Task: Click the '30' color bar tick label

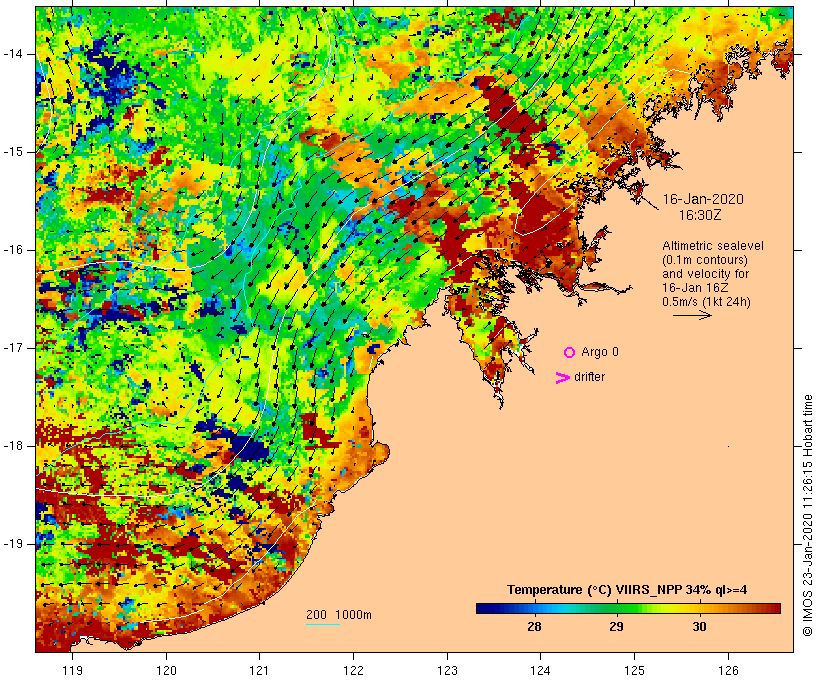Action: pyautogui.click(x=699, y=627)
